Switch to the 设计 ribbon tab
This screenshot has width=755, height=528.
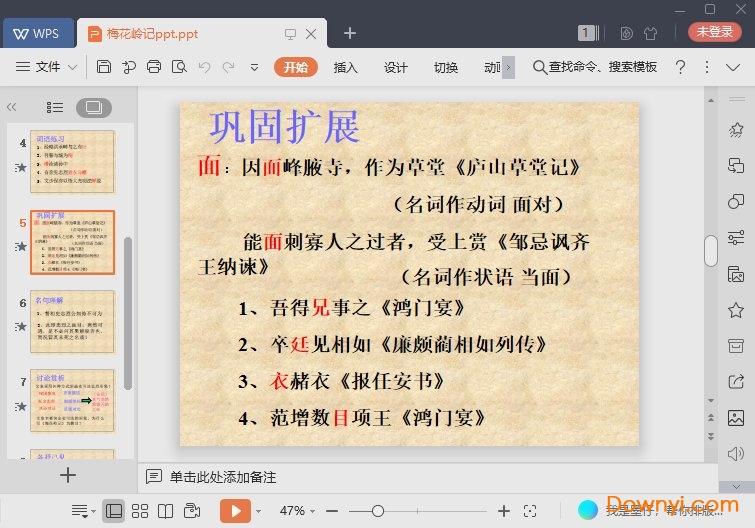pyautogui.click(x=396, y=67)
